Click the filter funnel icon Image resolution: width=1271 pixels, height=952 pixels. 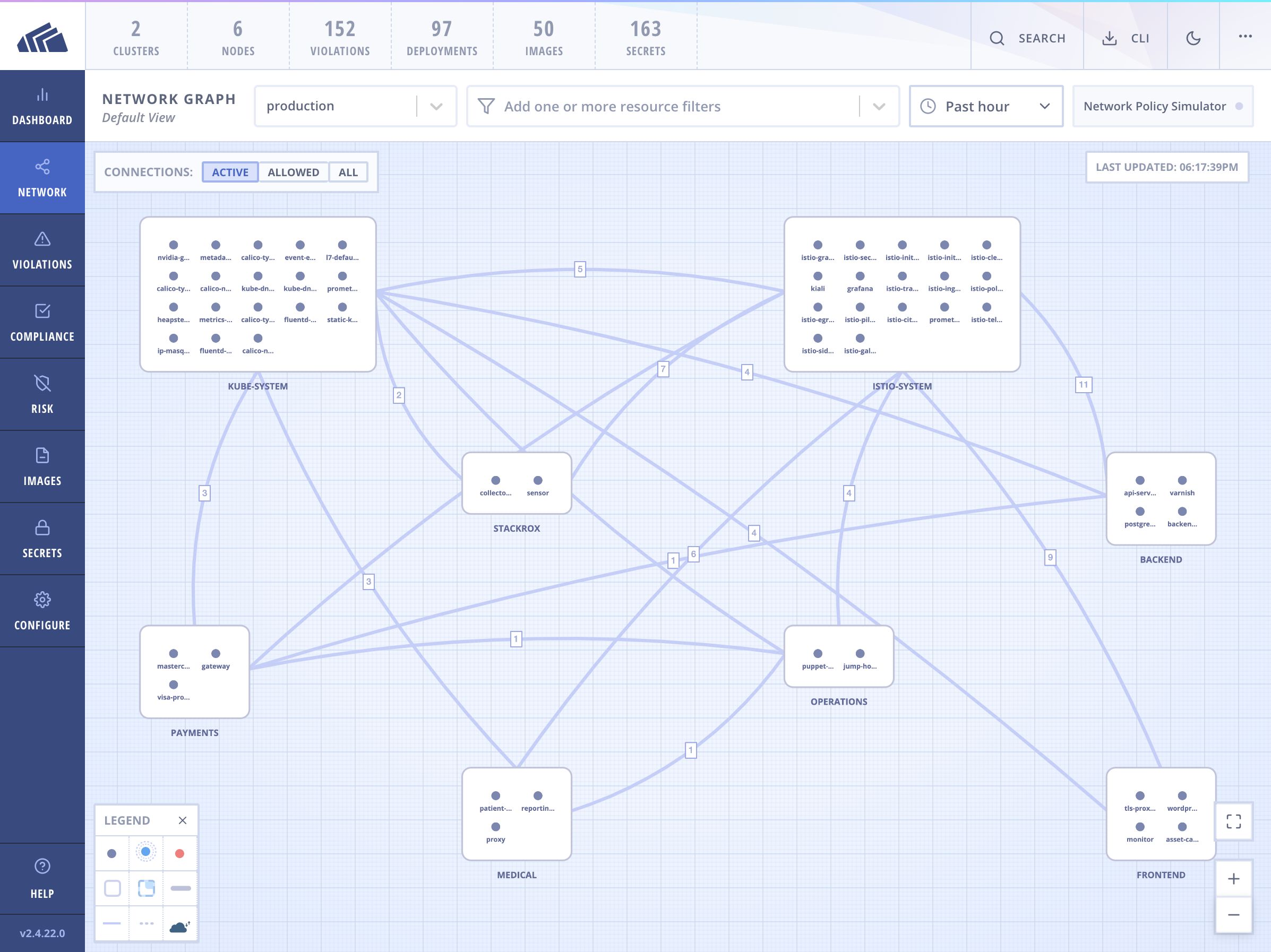click(x=486, y=106)
